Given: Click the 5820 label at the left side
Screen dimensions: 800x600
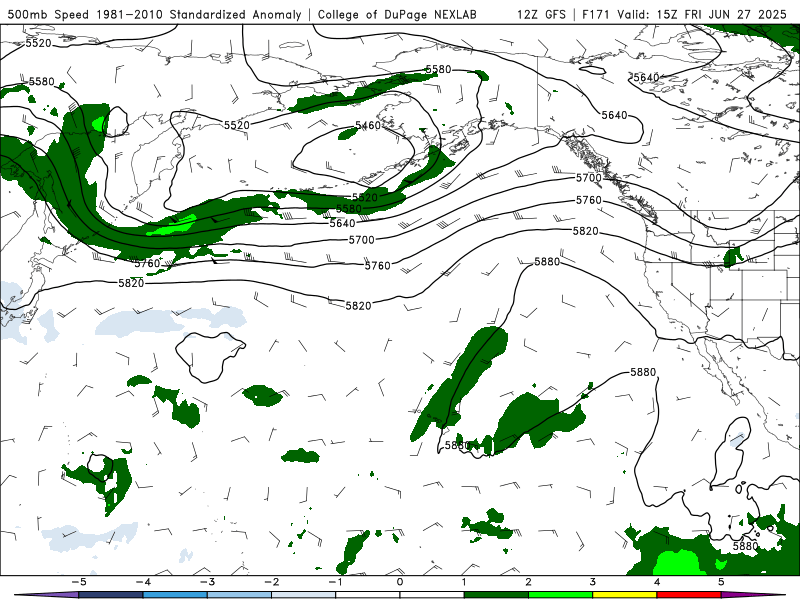Looking at the screenshot, I should tap(131, 283).
